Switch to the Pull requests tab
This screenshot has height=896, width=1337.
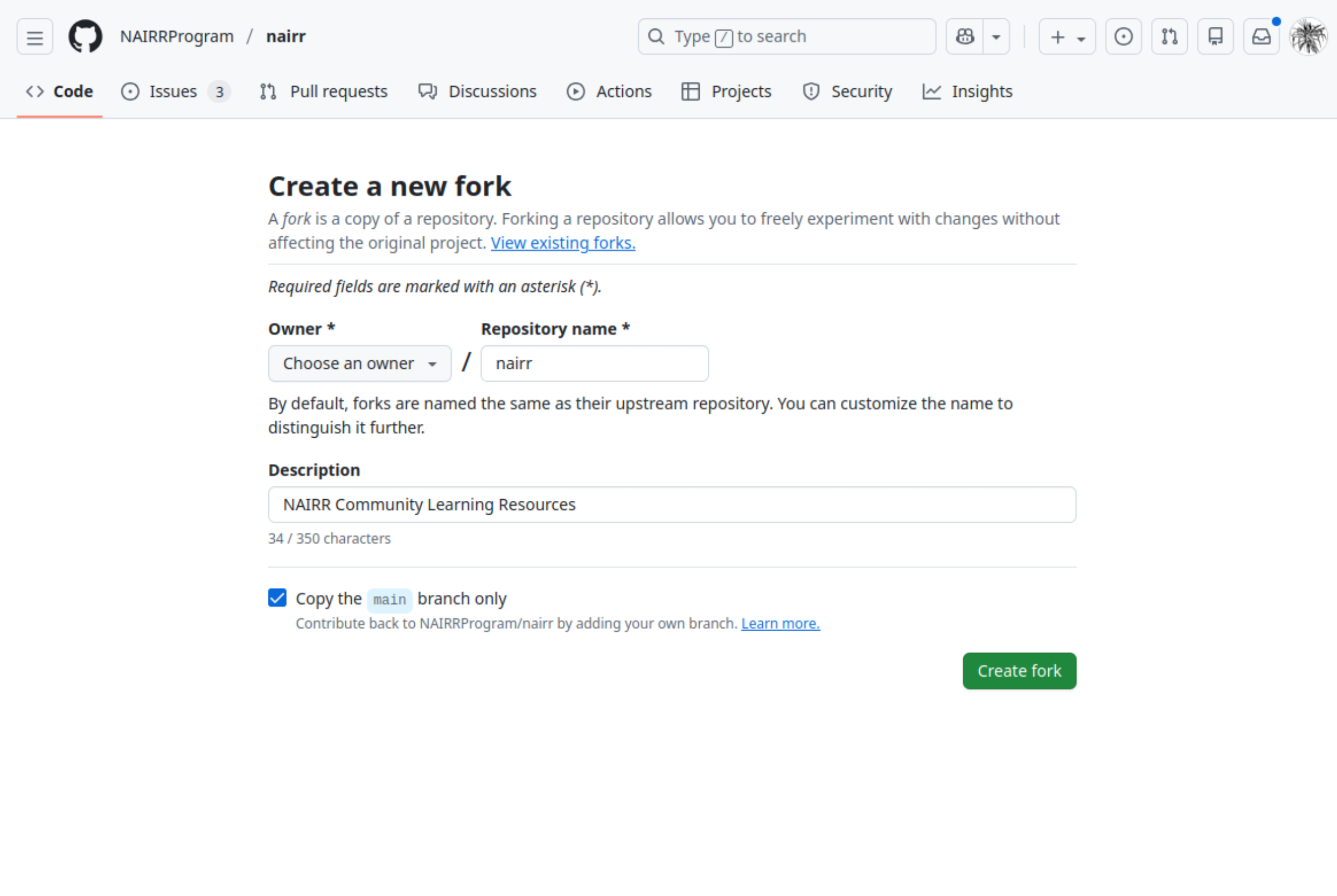point(324,92)
